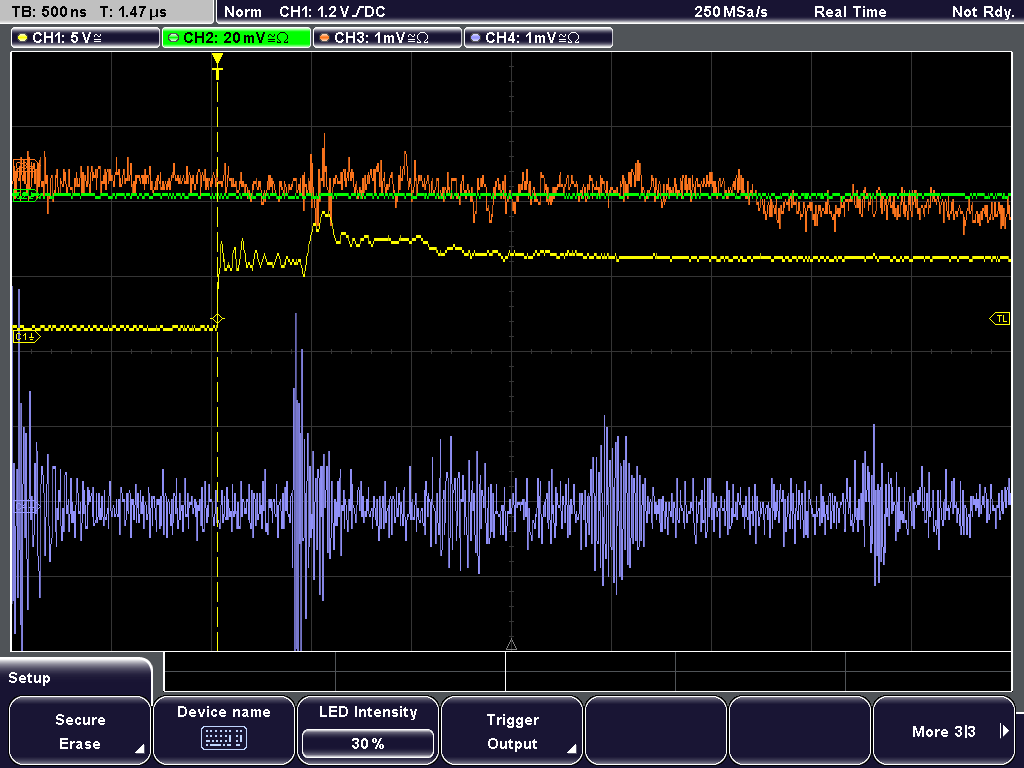Click the Not Rdy. status indicator
Image resolution: width=1024 pixels, height=768 pixels.
(983, 12)
